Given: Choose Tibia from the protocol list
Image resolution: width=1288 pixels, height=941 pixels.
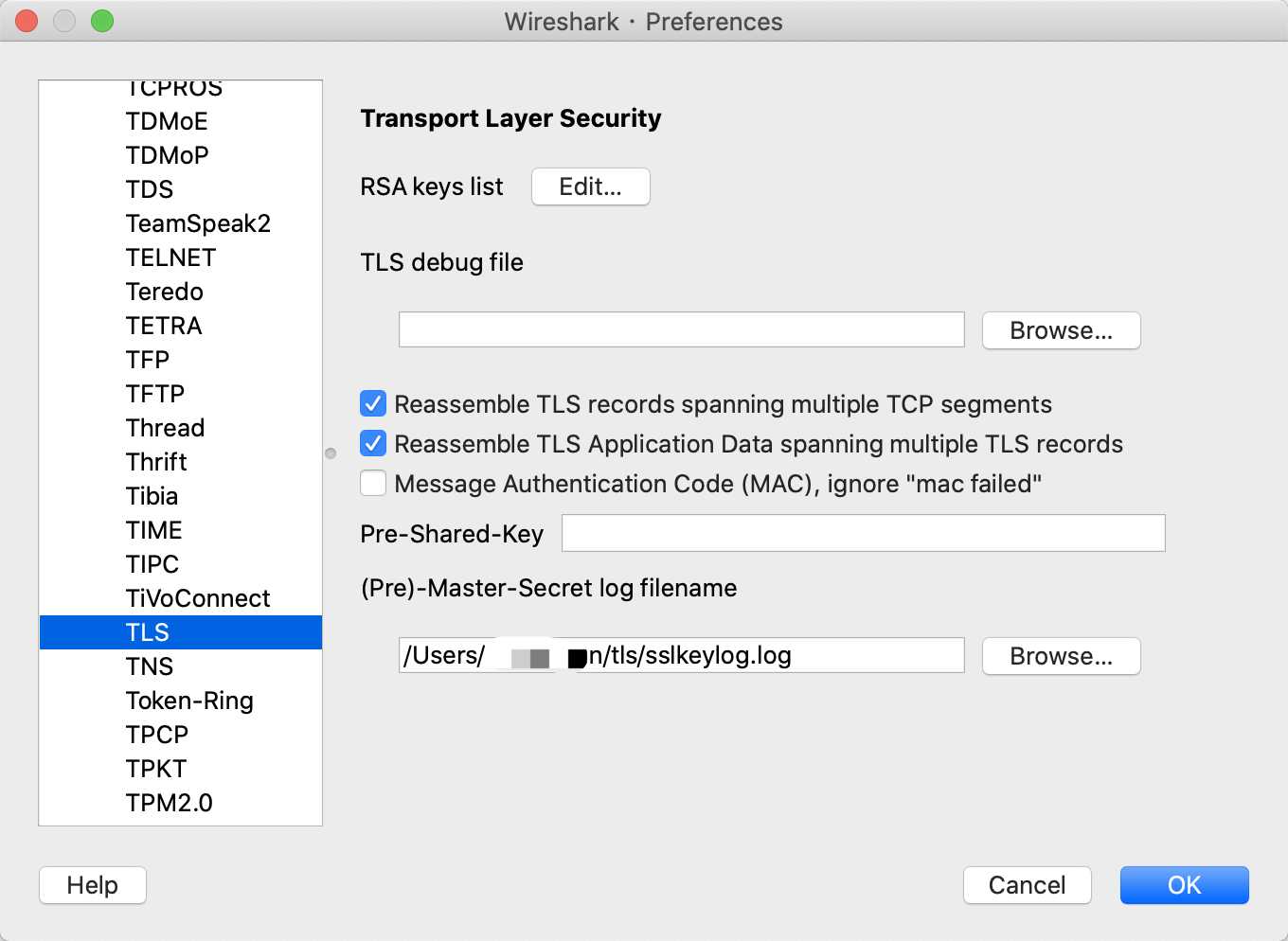Looking at the screenshot, I should 180,496.
